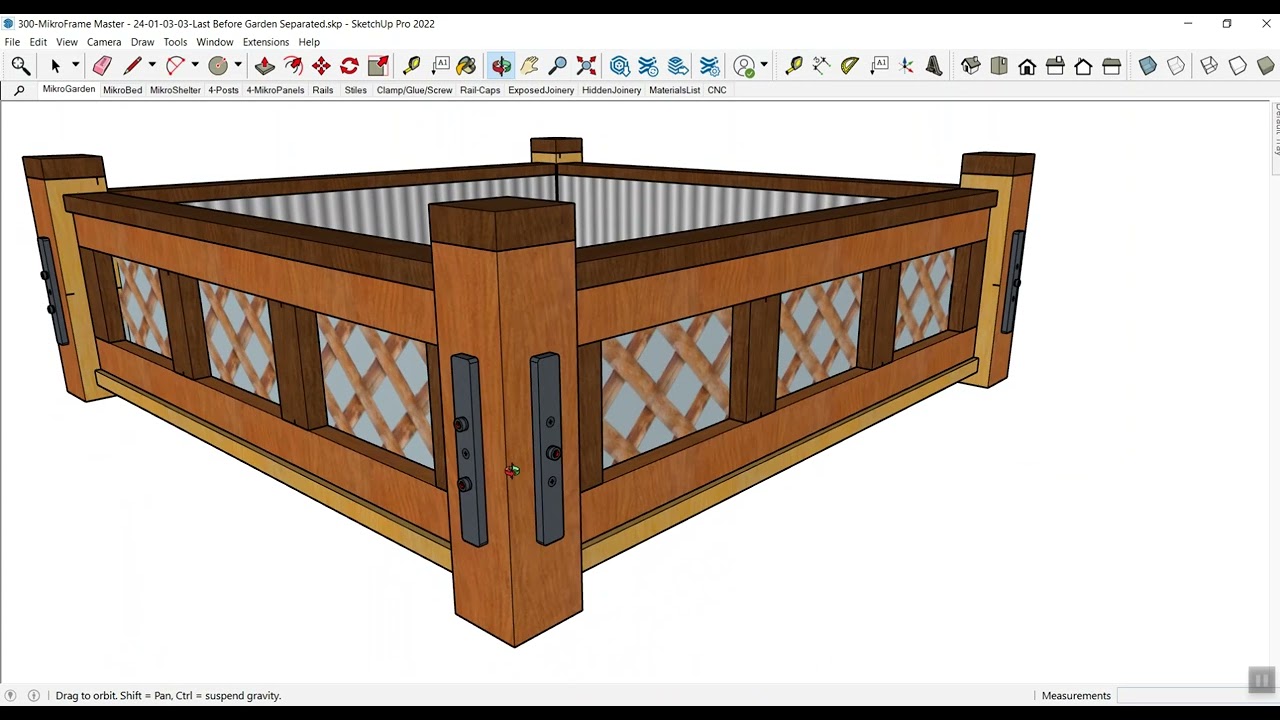Open 3D Warehouse from toolbar
Image resolution: width=1280 pixels, height=720 pixels.
click(620, 66)
